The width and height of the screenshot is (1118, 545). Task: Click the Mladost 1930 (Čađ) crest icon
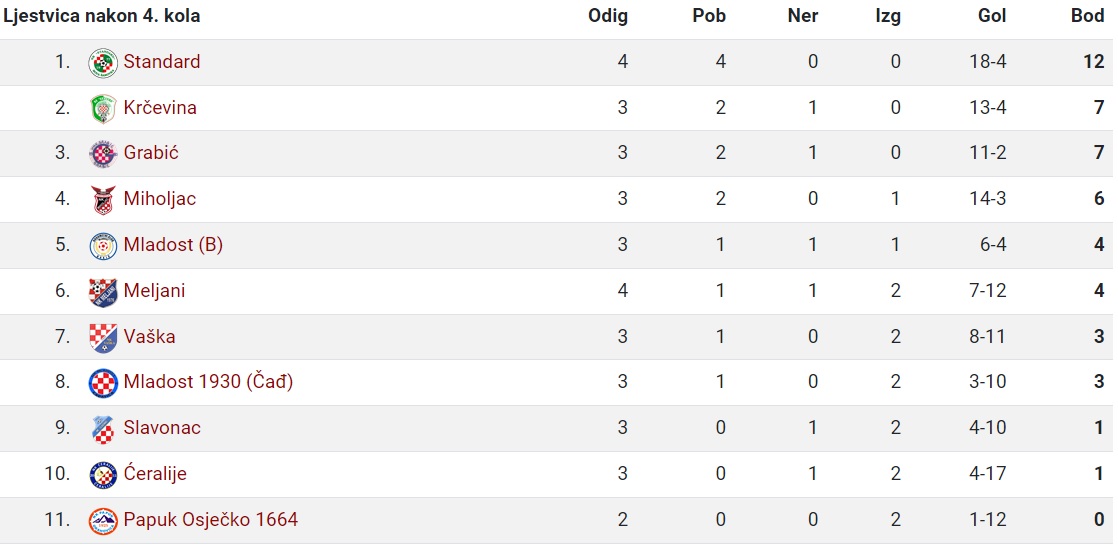pyautogui.click(x=103, y=383)
